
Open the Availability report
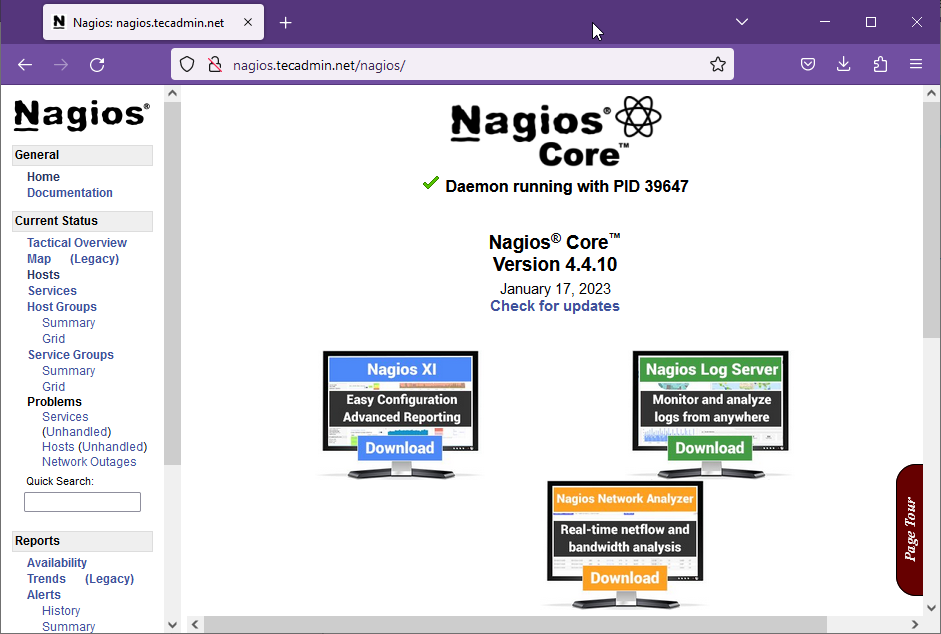(57, 563)
